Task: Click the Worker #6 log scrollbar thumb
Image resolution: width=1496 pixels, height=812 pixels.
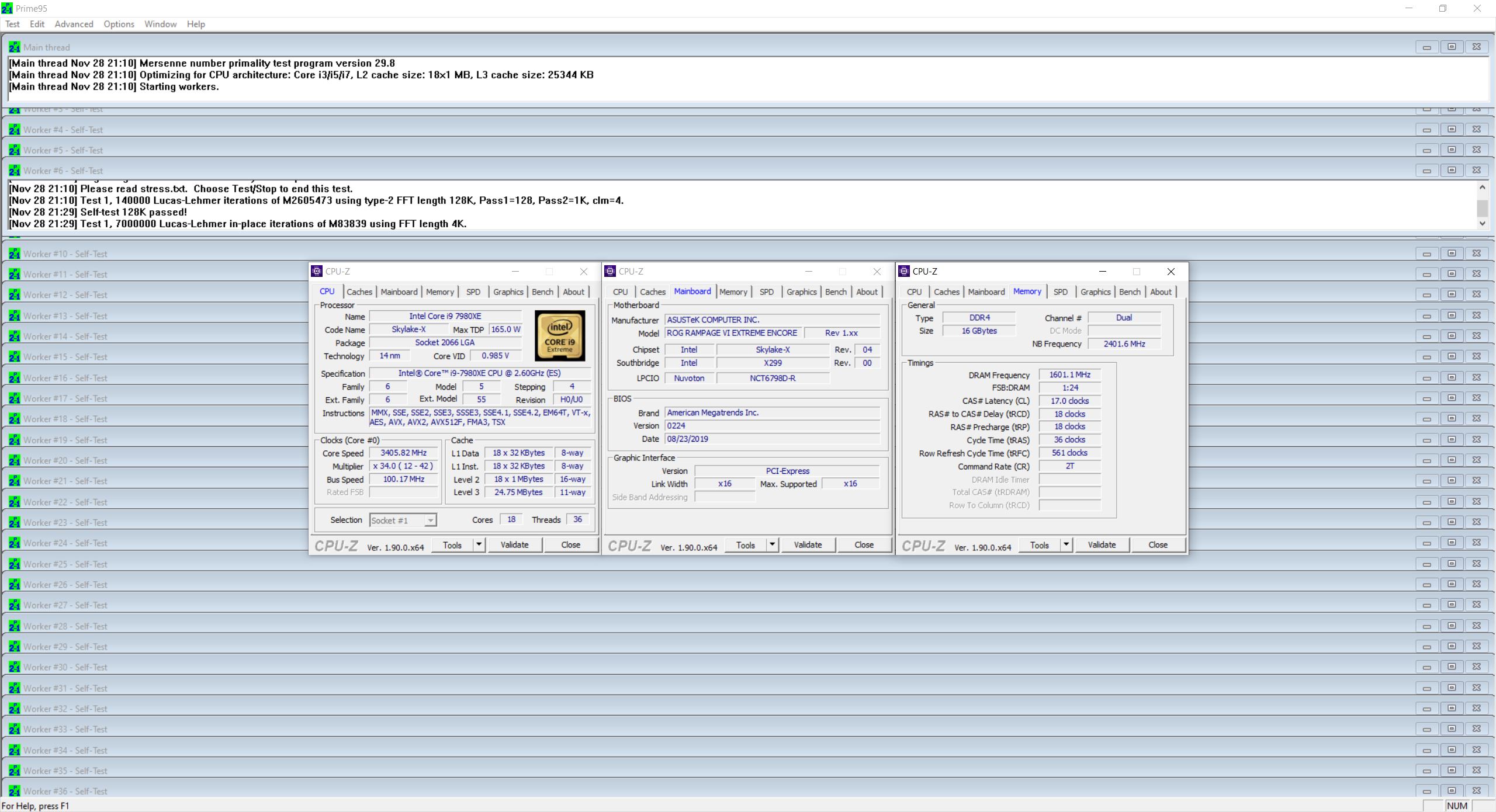Action: pyautogui.click(x=1482, y=208)
